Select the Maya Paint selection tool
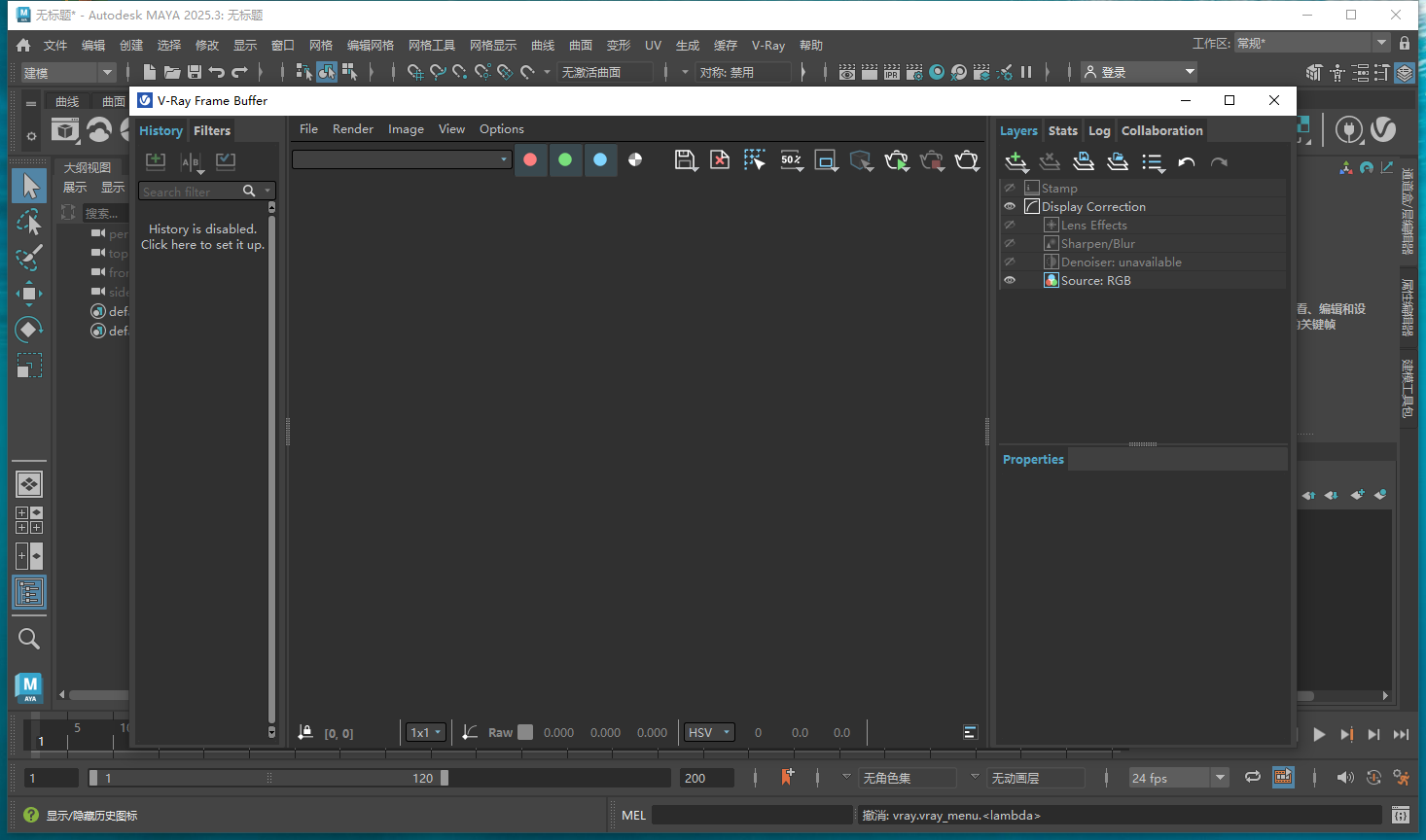This screenshot has width=1426, height=840. (29, 258)
